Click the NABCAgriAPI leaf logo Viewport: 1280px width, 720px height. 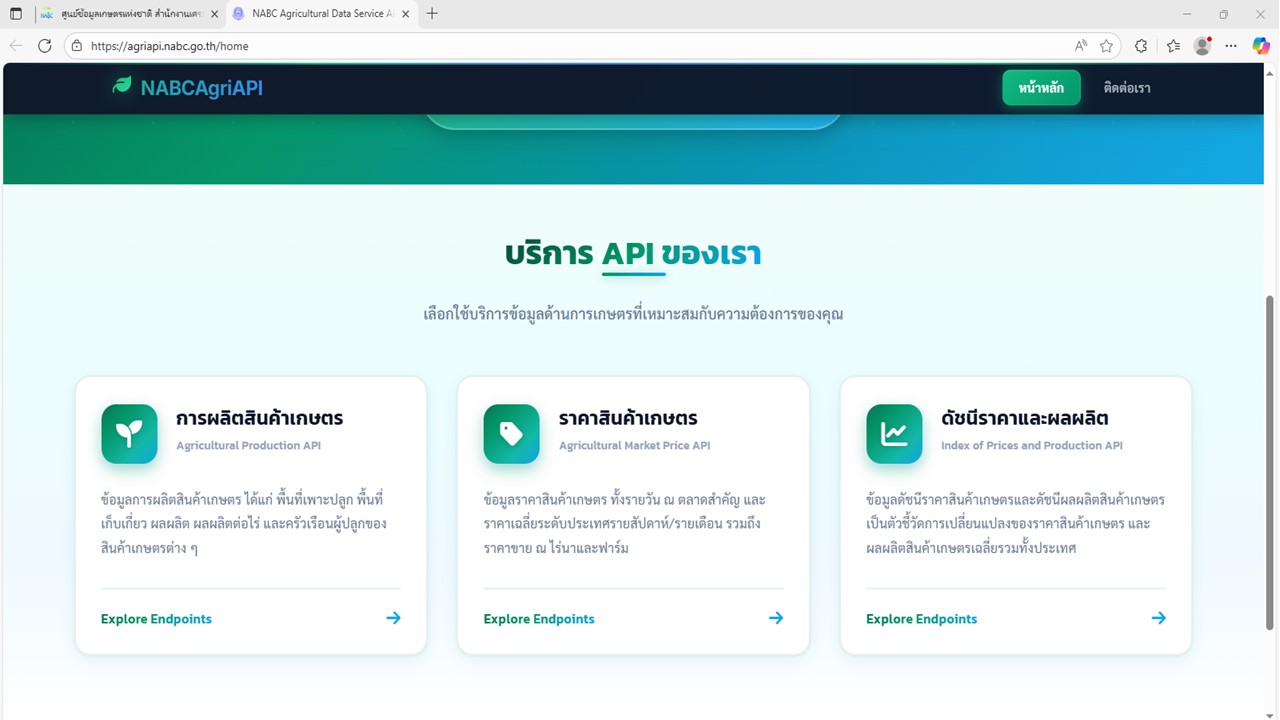[121, 86]
